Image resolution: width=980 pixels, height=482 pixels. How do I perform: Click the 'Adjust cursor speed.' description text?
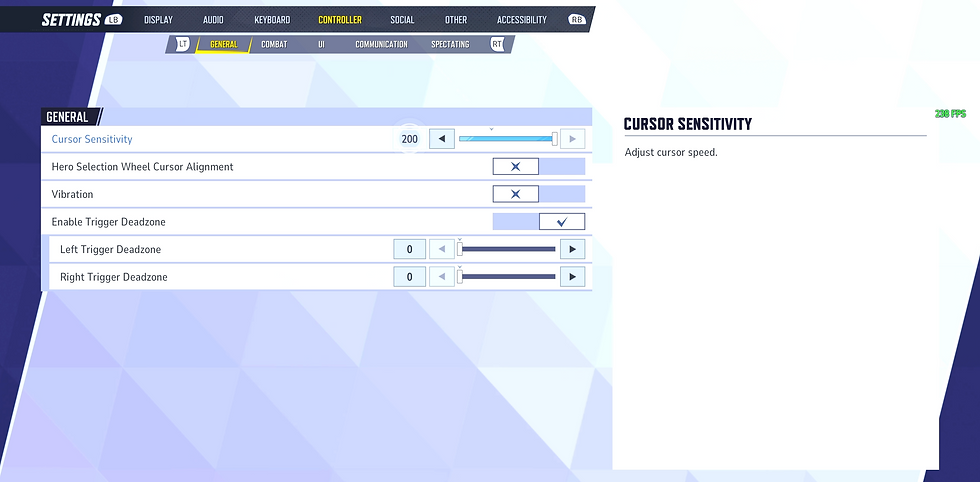[x=671, y=153]
